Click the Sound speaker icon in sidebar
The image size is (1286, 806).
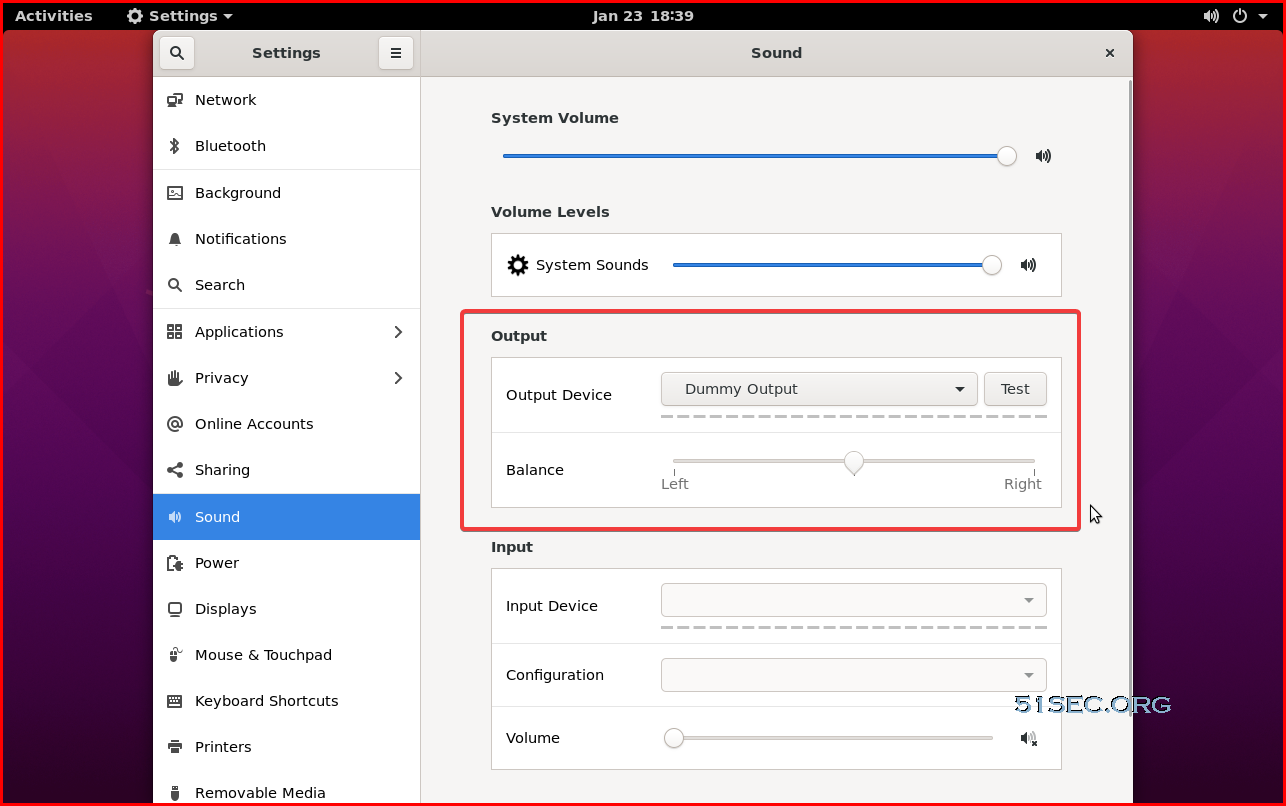pyautogui.click(x=175, y=517)
